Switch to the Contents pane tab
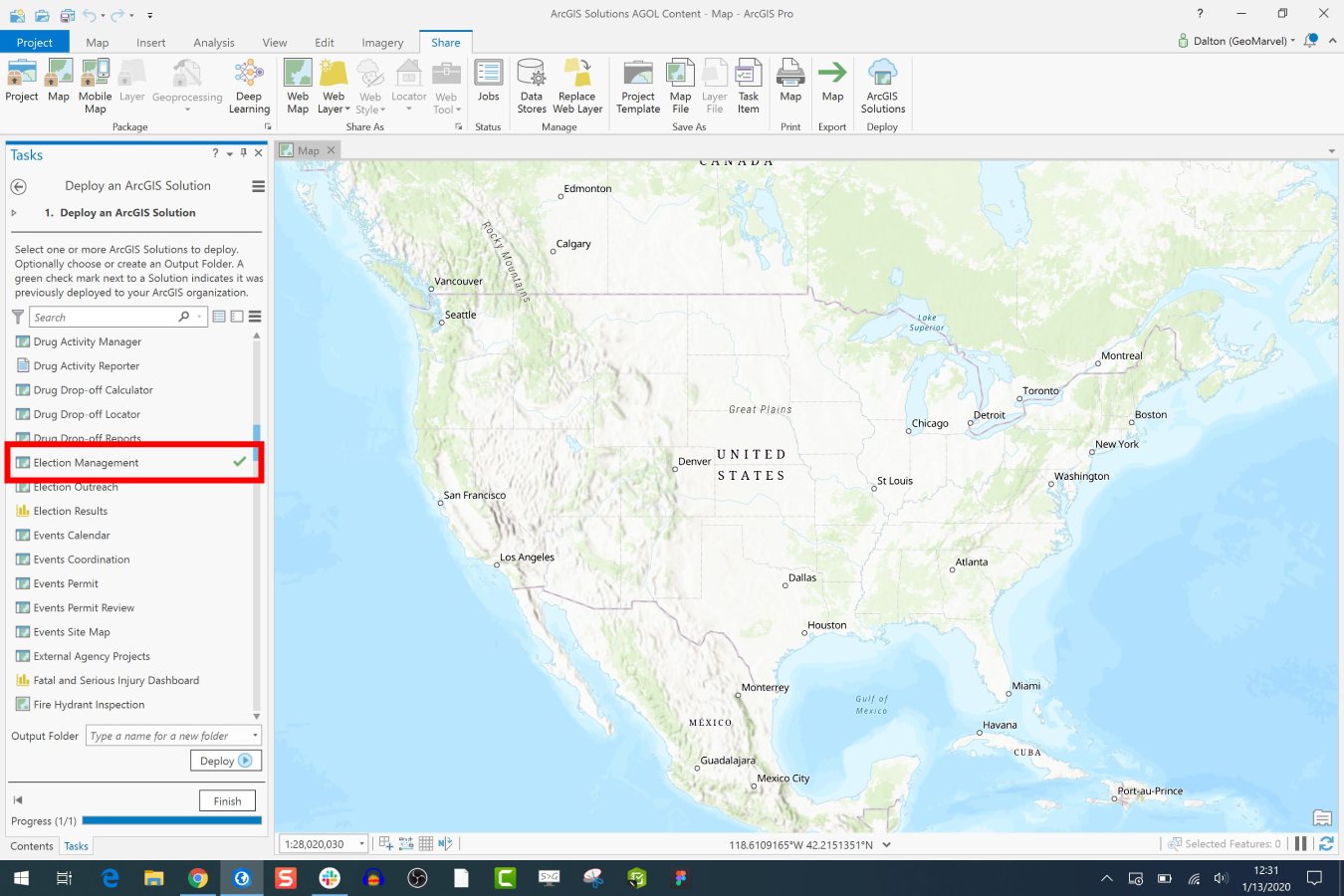1344x896 pixels. pyautogui.click(x=32, y=846)
